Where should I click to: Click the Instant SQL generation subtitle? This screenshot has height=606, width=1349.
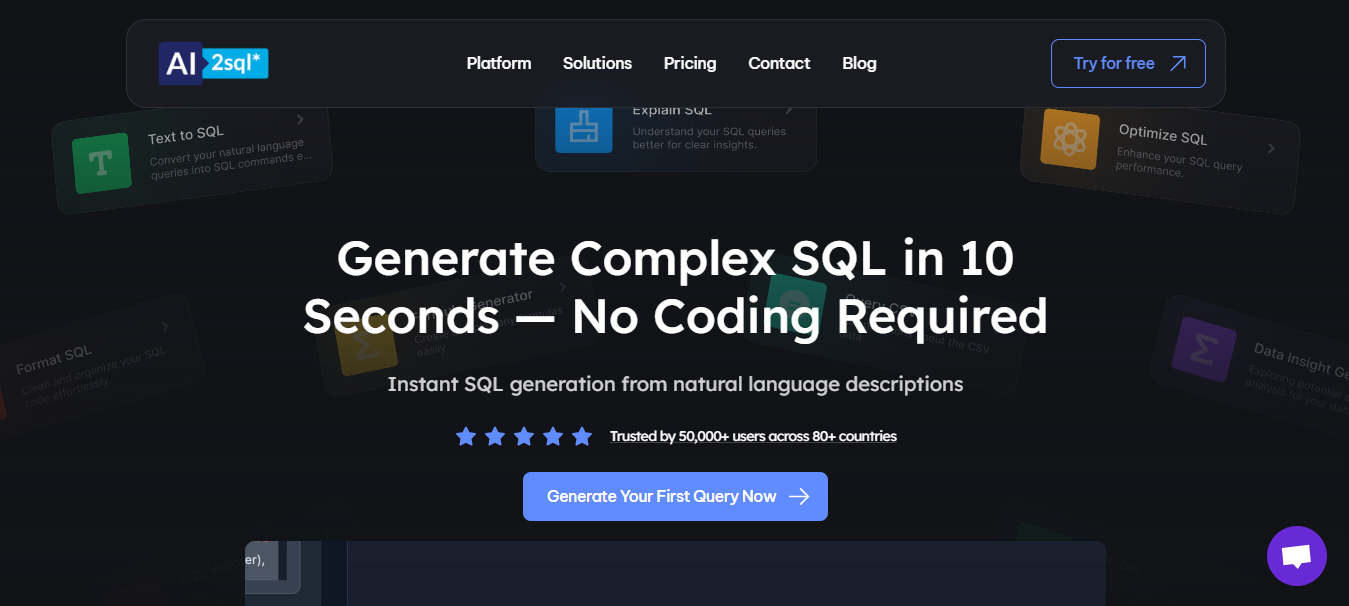tap(675, 384)
